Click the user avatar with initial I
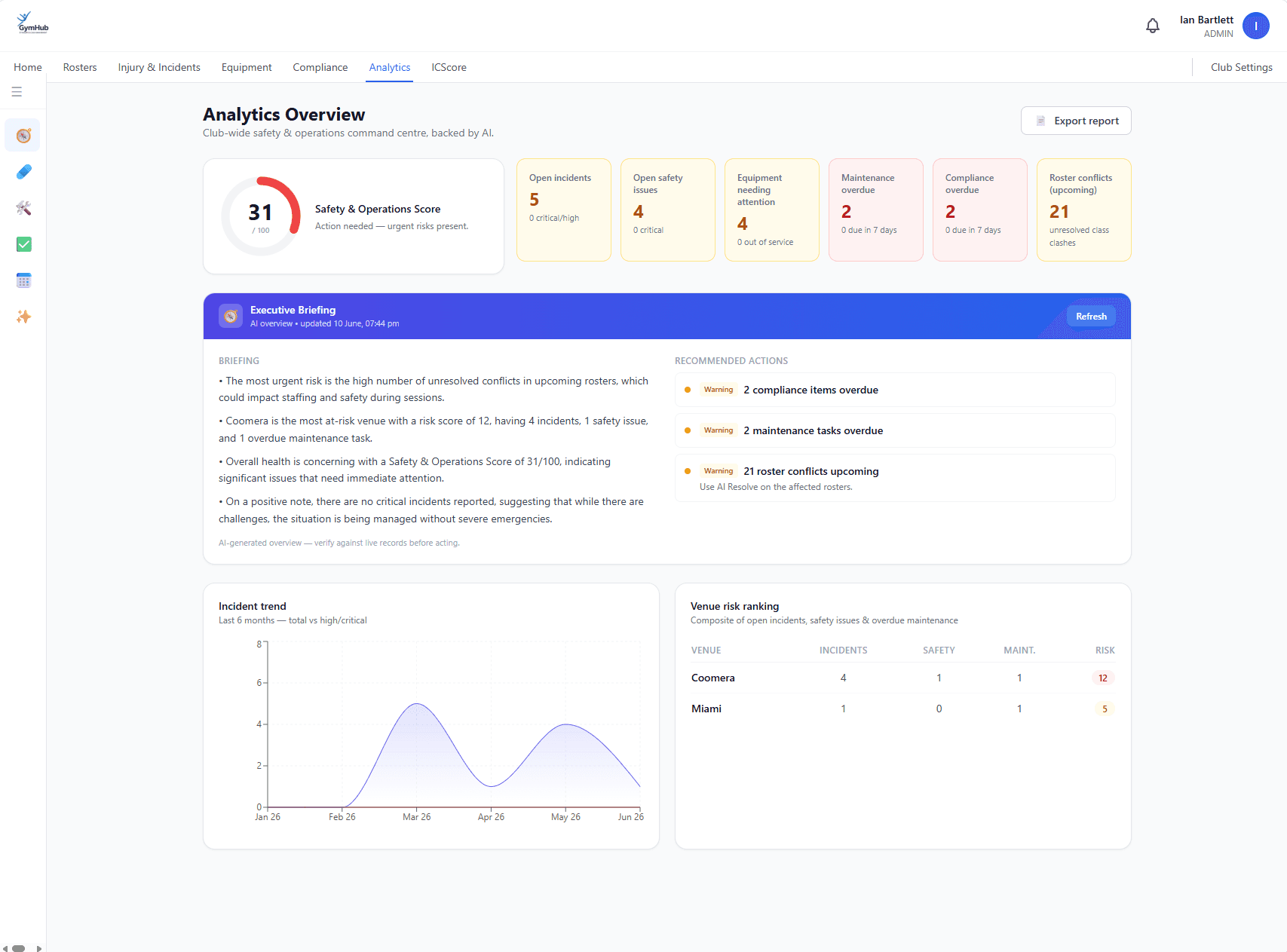 tap(1256, 26)
